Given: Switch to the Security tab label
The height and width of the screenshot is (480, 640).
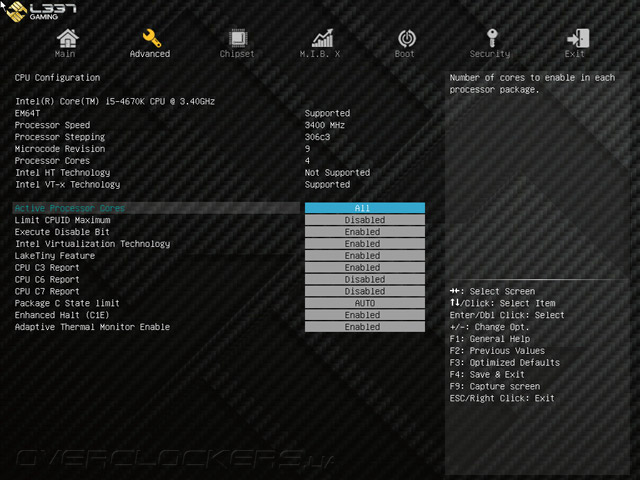Looking at the screenshot, I should point(490,54).
